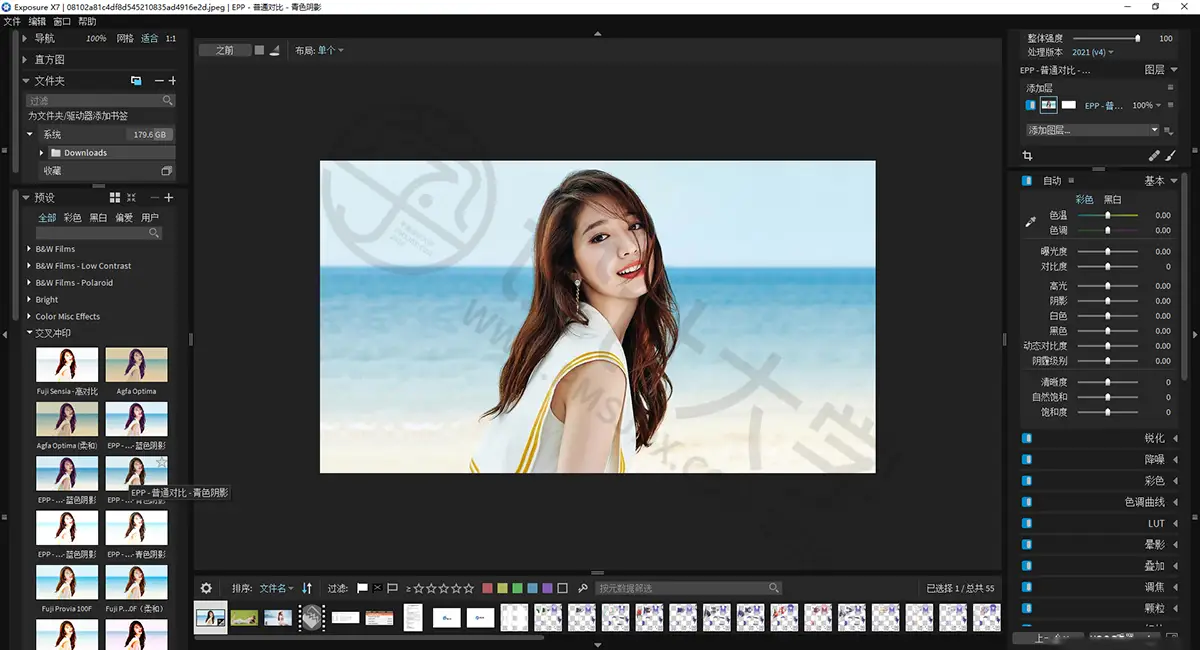Click the red color label filter swatch
Image resolution: width=1200 pixels, height=650 pixels.
[x=487, y=588]
